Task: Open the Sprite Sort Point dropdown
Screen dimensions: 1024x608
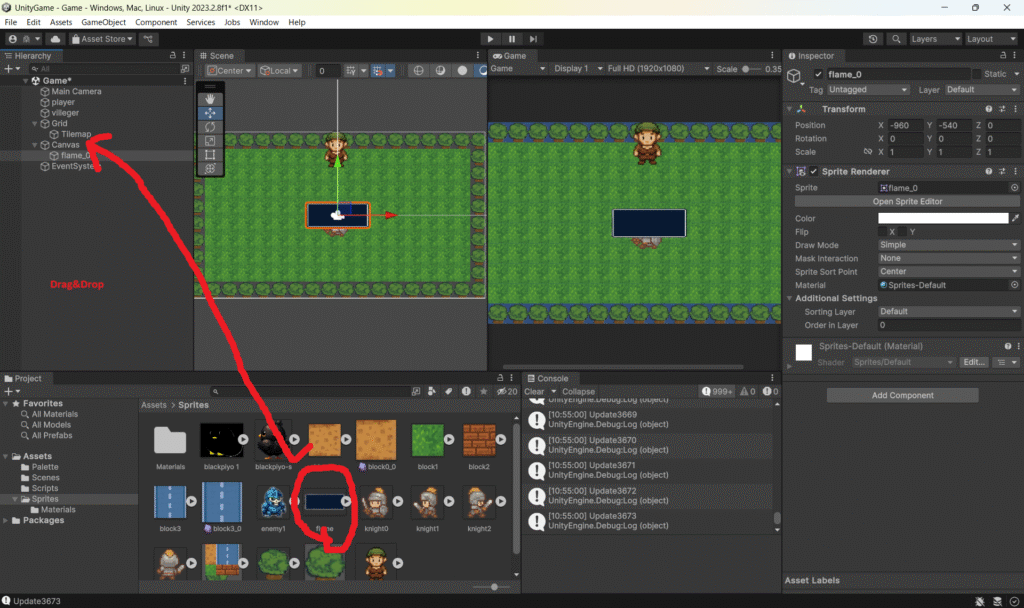Action: coord(948,272)
